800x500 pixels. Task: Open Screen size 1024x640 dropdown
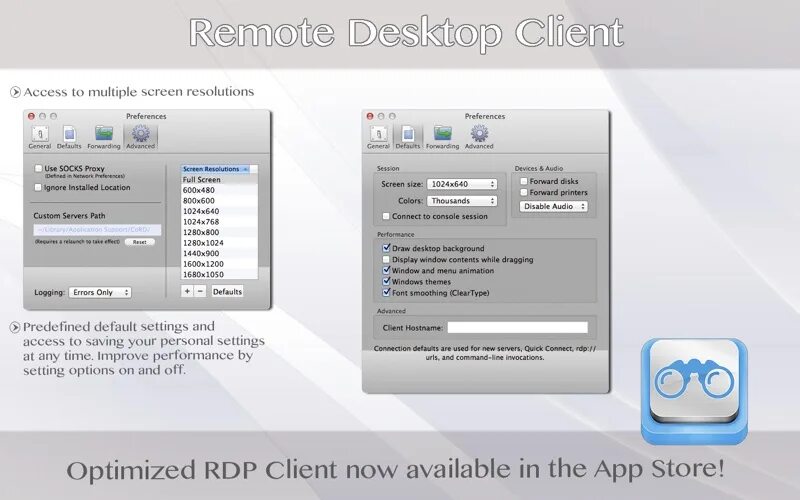(x=462, y=184)
